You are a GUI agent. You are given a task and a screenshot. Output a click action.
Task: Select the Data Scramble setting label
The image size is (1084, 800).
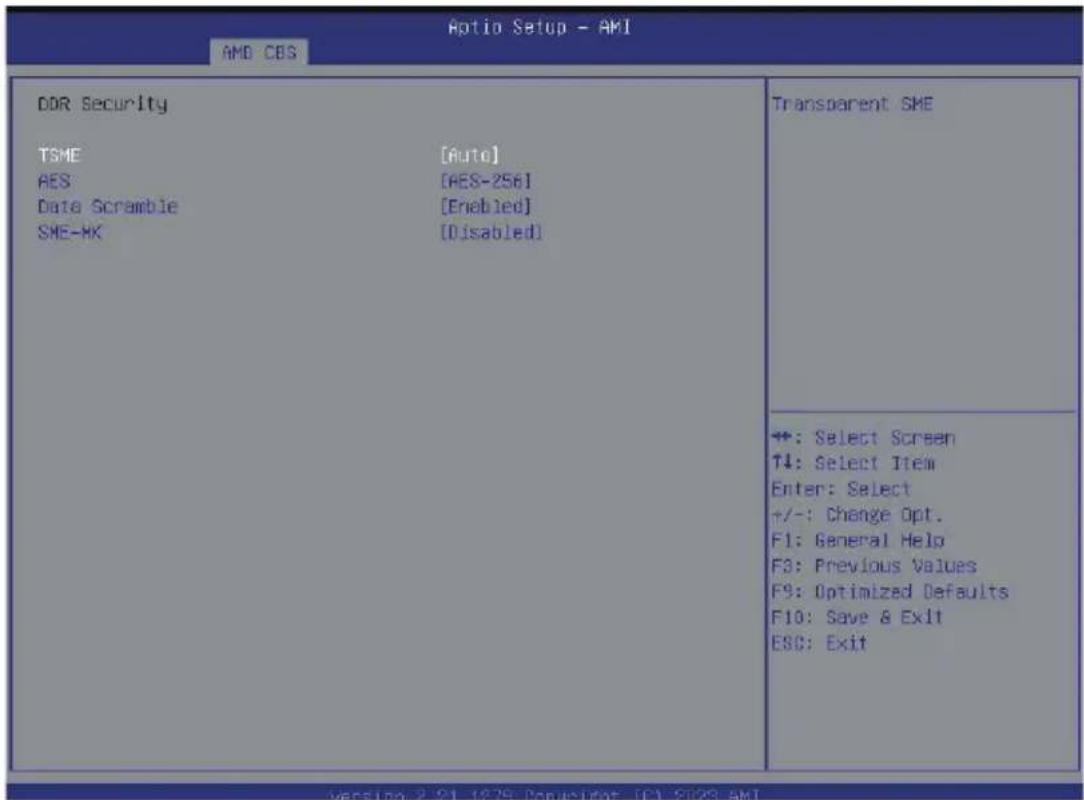point(108,207)
